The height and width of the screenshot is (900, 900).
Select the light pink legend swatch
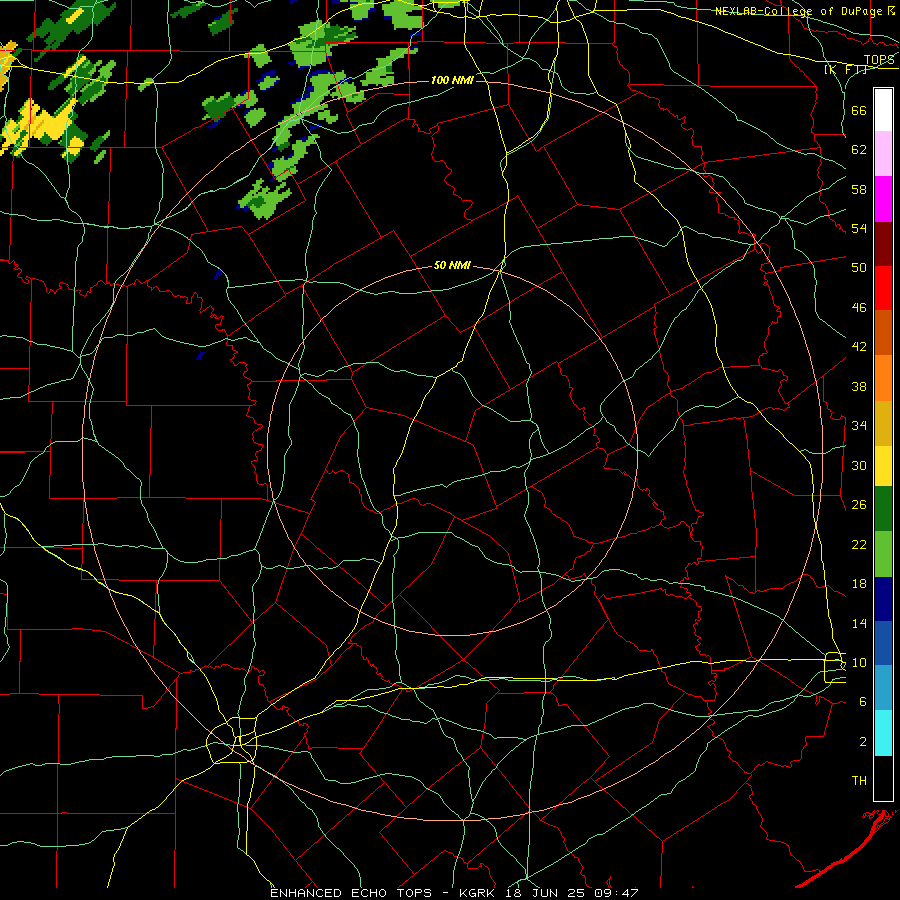click(883, 153)
